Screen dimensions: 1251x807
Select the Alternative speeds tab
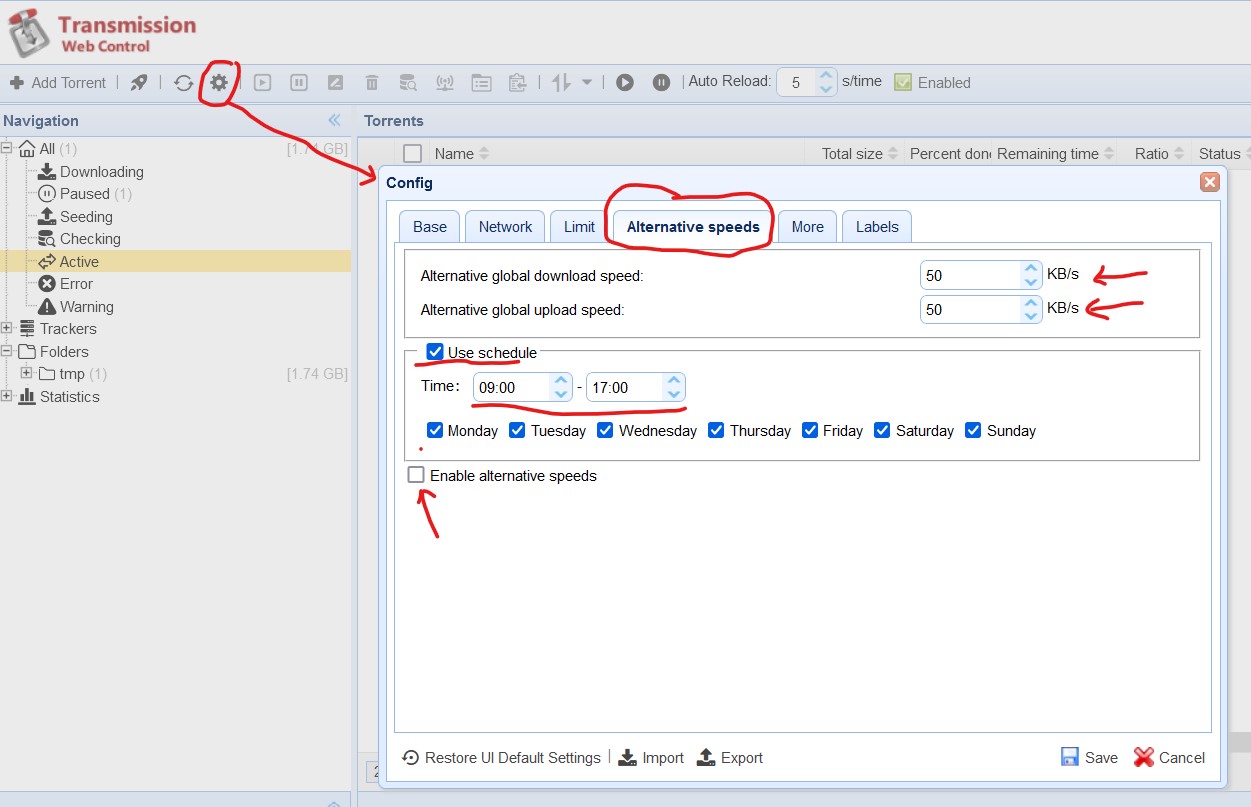(x=693, y=227)
